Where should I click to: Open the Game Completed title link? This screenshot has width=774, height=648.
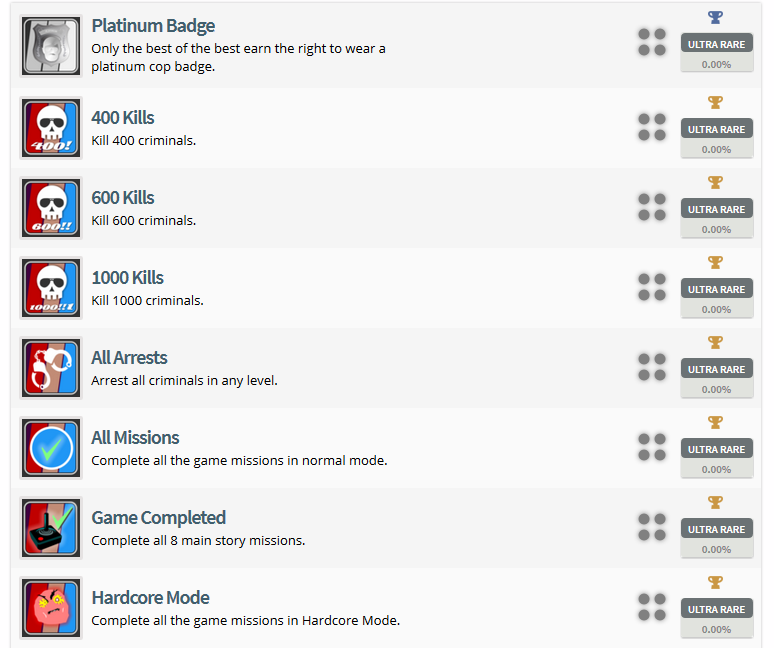click(158, 517)
